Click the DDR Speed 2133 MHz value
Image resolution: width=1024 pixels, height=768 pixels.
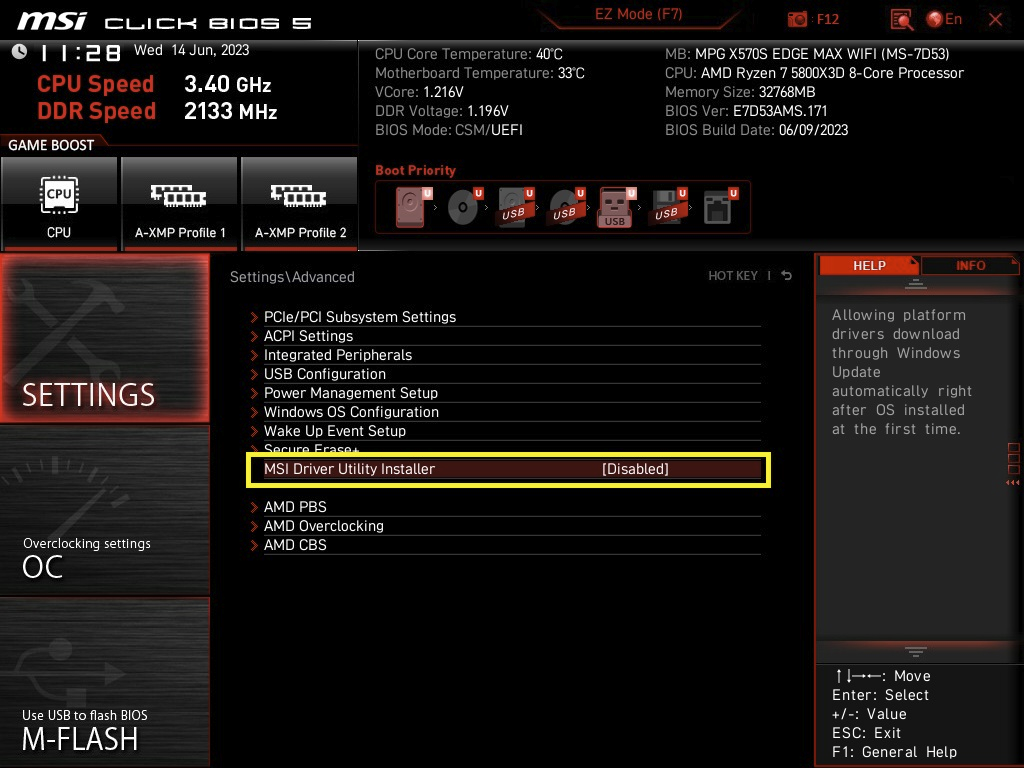[231, 111]
